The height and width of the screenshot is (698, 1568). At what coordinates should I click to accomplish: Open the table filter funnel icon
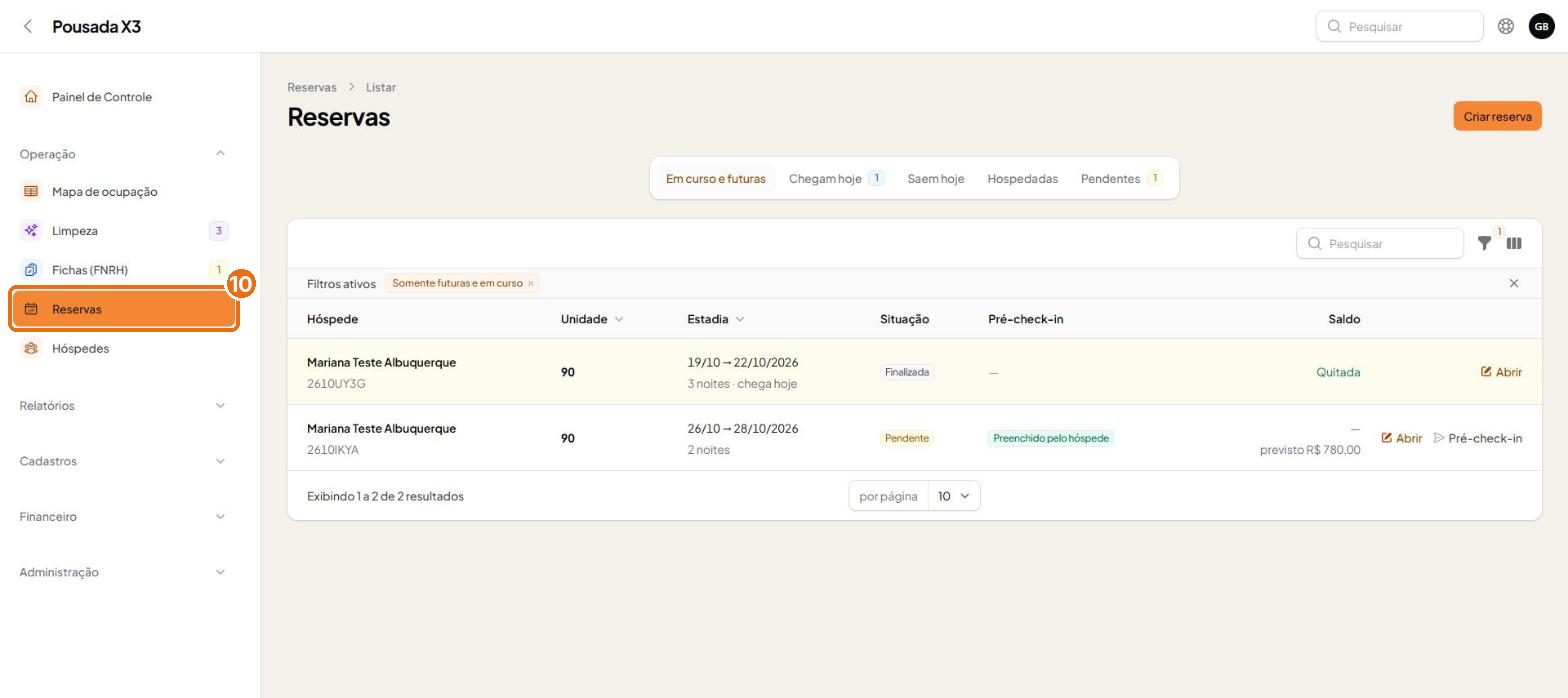point(1484,244)
